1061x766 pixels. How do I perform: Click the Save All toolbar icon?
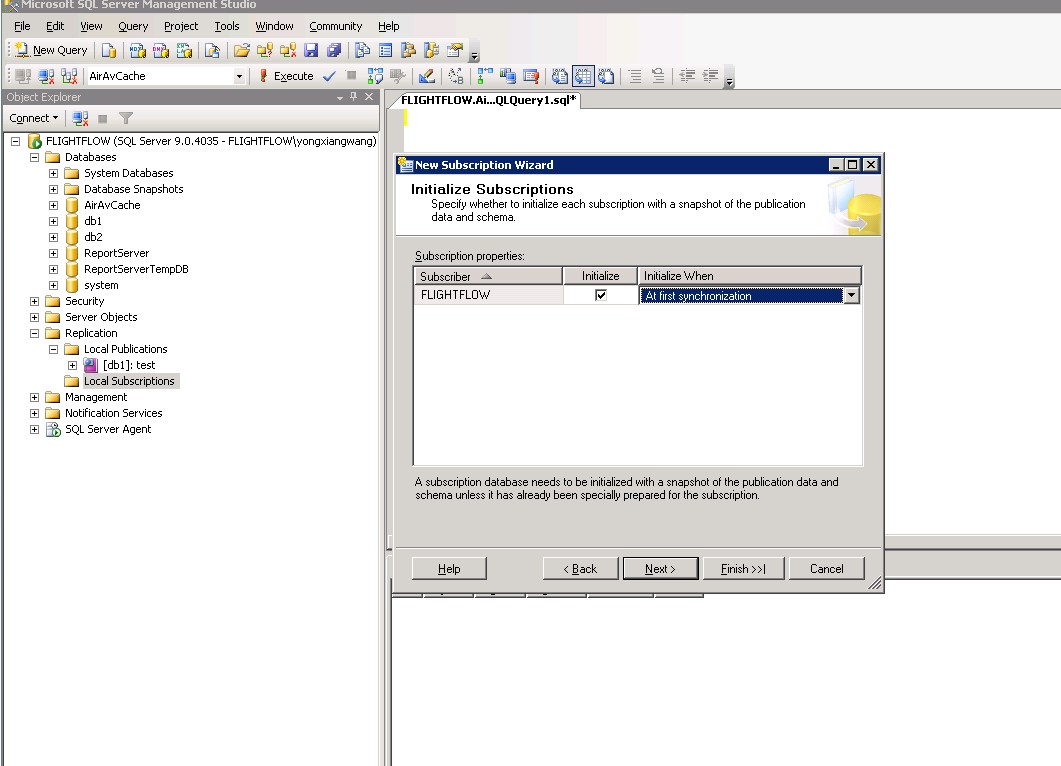[333, 50]
